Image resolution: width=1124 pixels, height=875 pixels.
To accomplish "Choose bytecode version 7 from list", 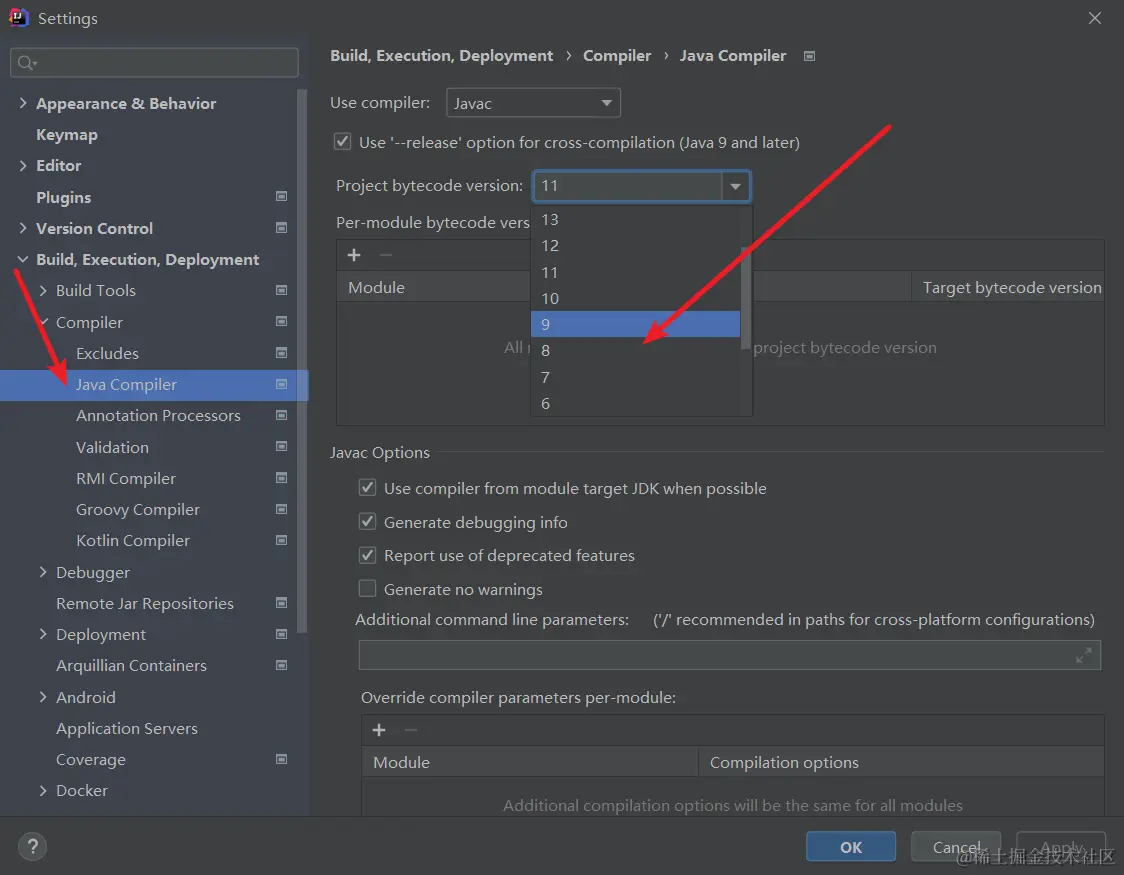I will pos(635,377).
